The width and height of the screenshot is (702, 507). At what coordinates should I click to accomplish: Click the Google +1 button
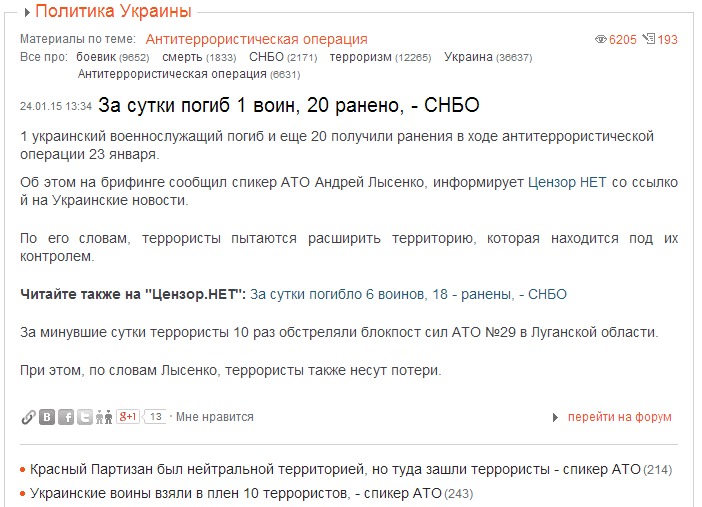pyautogui.click(x=128, y=417)
